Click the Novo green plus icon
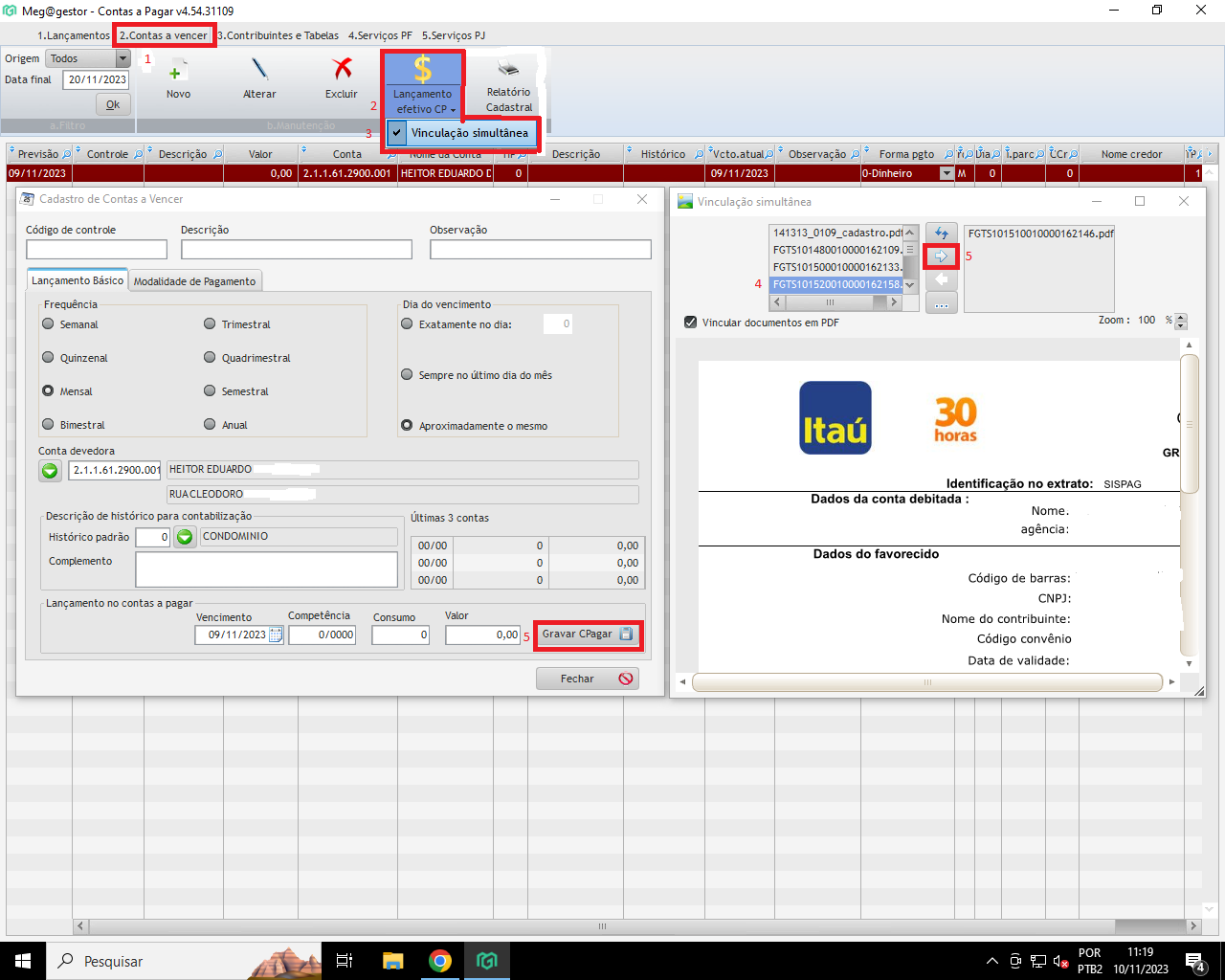The height and width of the screenshot is (980, 1225). tap(177, 72)
